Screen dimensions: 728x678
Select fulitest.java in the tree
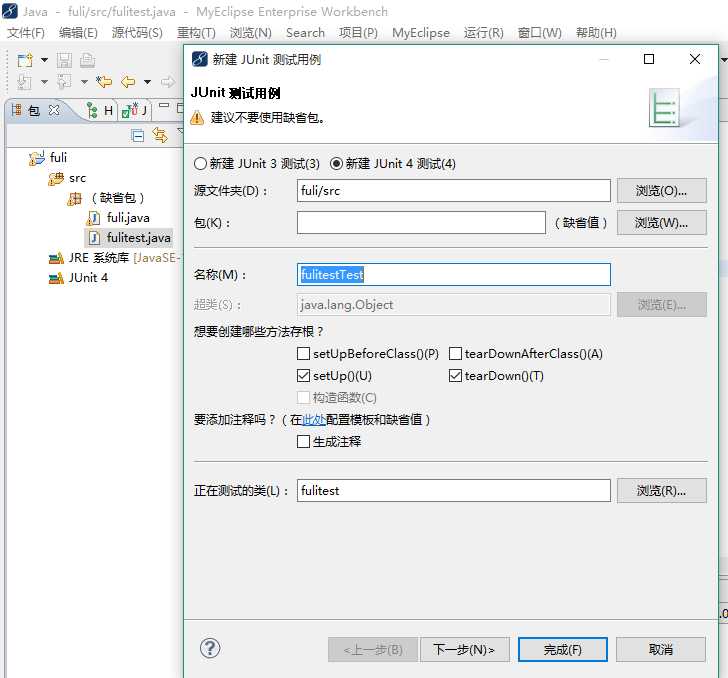click(x=129, y=238)
